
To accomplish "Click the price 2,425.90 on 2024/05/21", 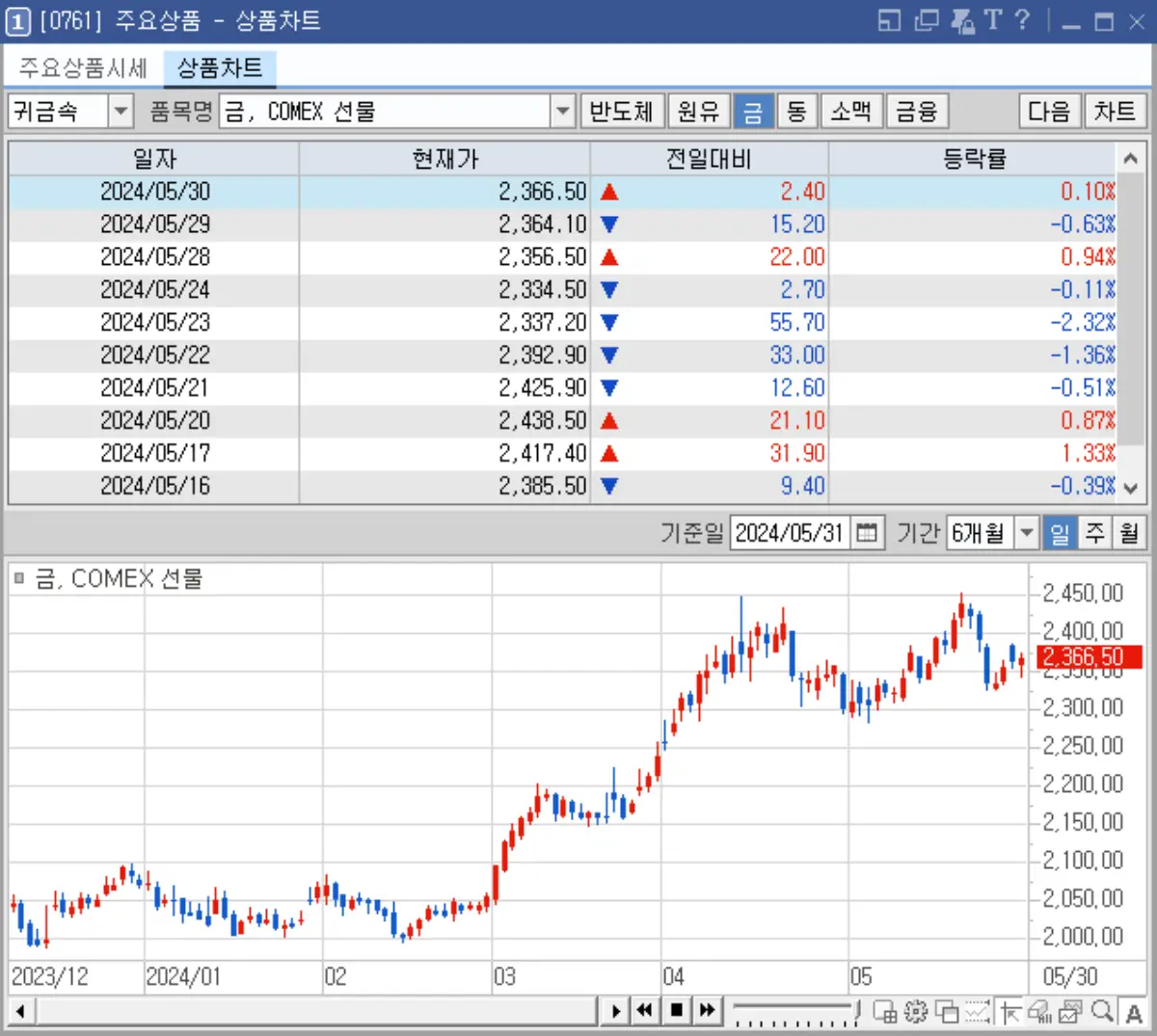I will pyautogui.click(x=543, y=388).
